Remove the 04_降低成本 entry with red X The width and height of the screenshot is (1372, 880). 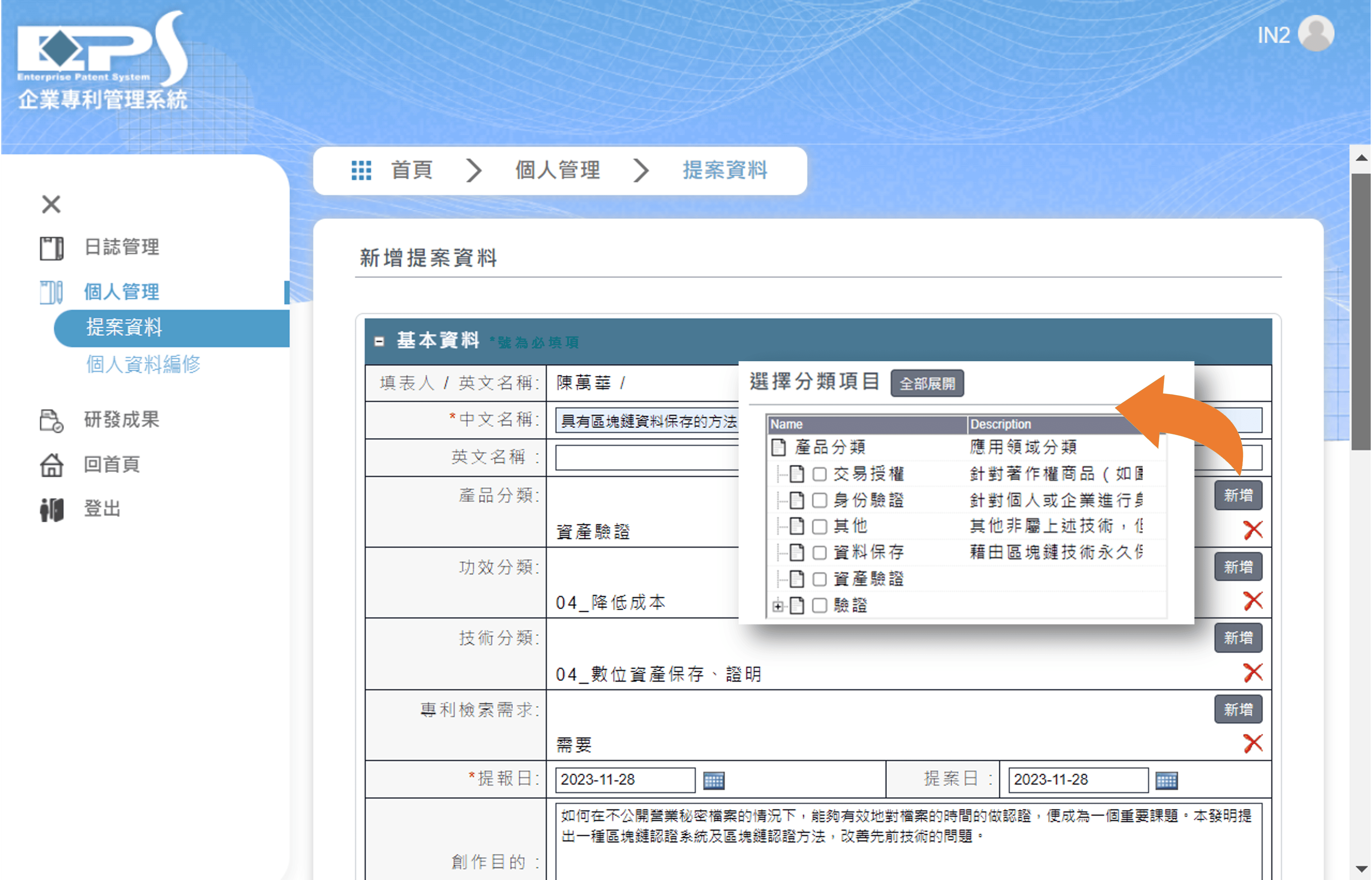(x=1253, y=601)
